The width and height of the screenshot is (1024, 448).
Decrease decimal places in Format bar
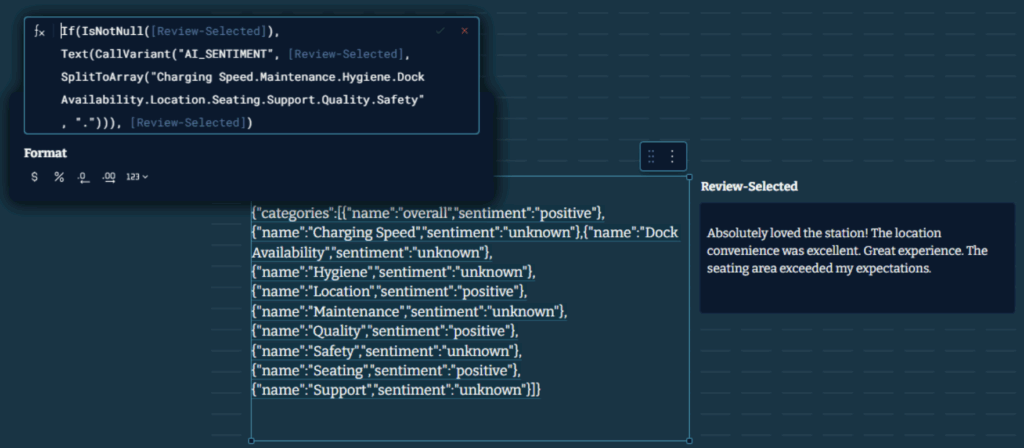[84, 177]
